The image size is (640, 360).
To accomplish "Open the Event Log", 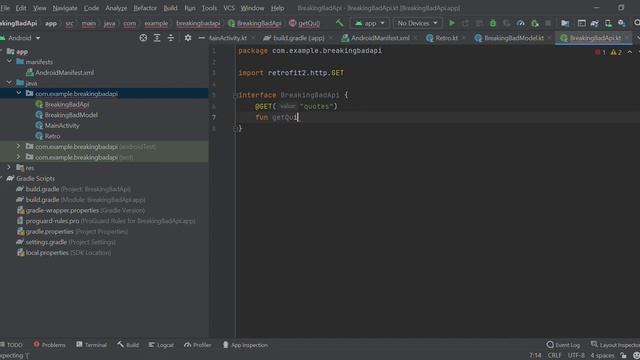I will (563, 345).
